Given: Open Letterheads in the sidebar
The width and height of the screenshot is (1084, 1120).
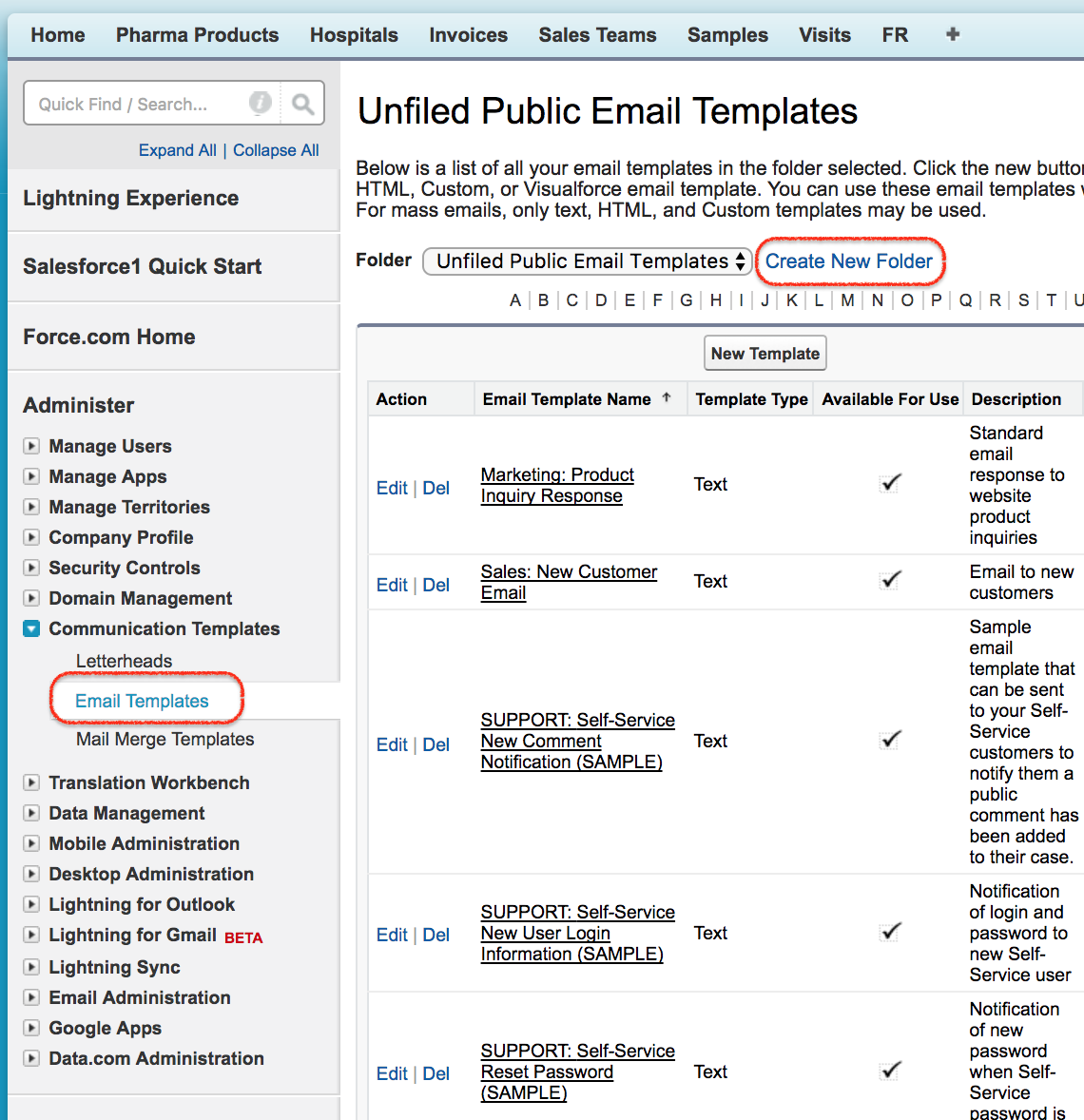Looking at the screenshot, I should pyautogui.click(x=125, y=661).
